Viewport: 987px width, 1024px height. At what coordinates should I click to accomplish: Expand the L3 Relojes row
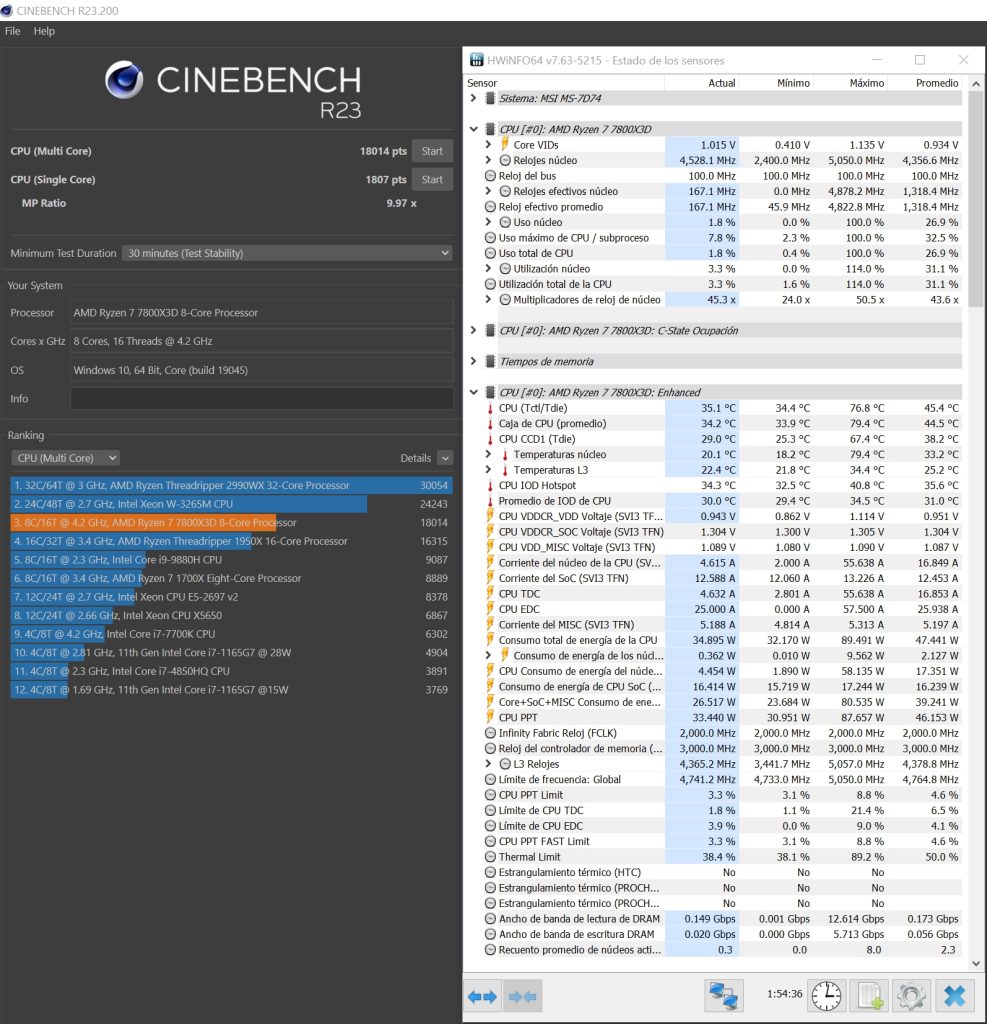[488, 763]
